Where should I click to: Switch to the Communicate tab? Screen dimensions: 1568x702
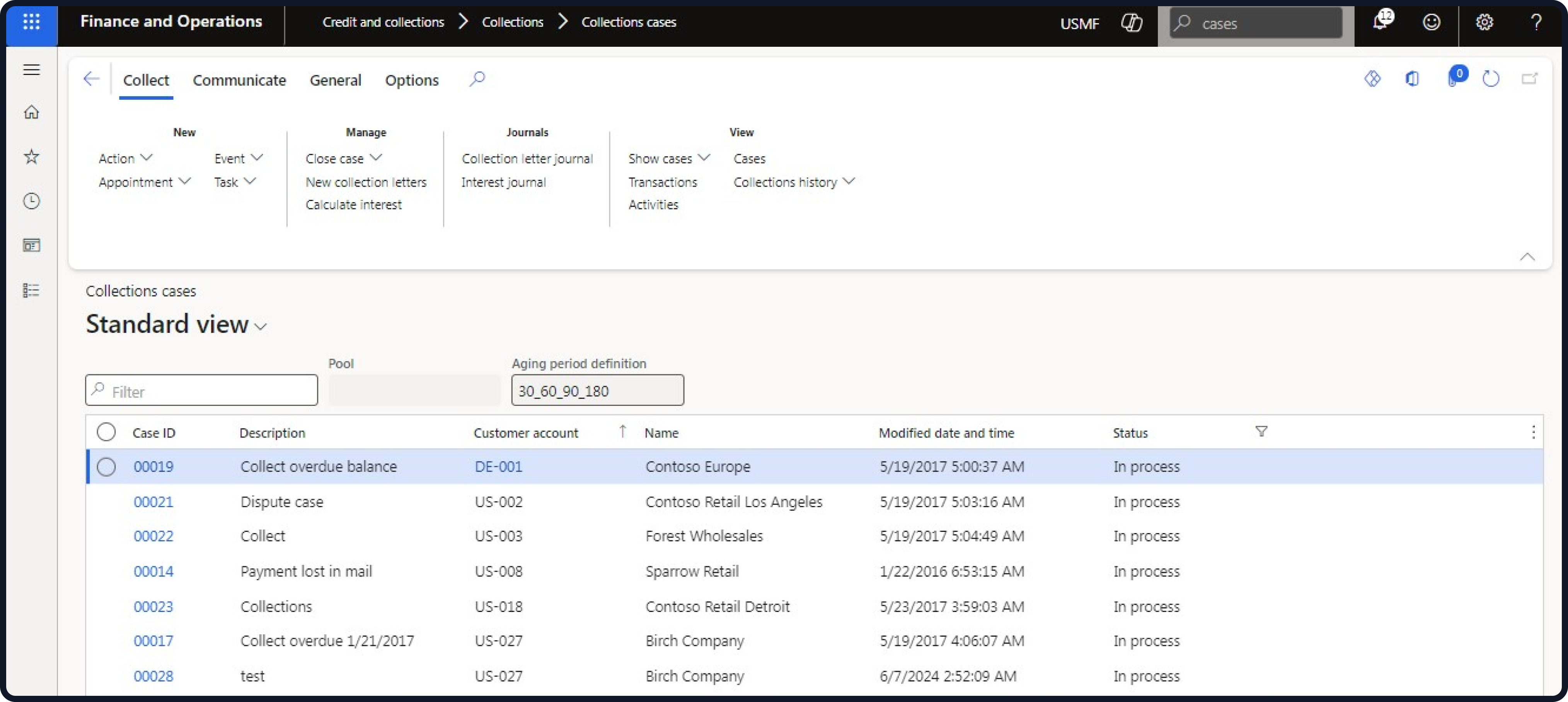tap(239, 80)
